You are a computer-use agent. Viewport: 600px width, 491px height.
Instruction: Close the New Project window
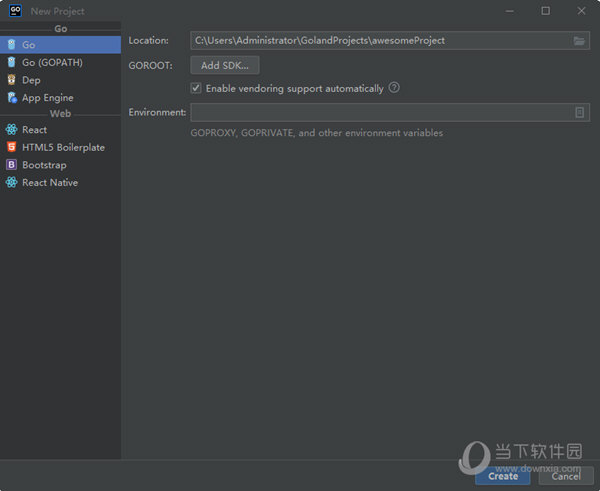581,11
